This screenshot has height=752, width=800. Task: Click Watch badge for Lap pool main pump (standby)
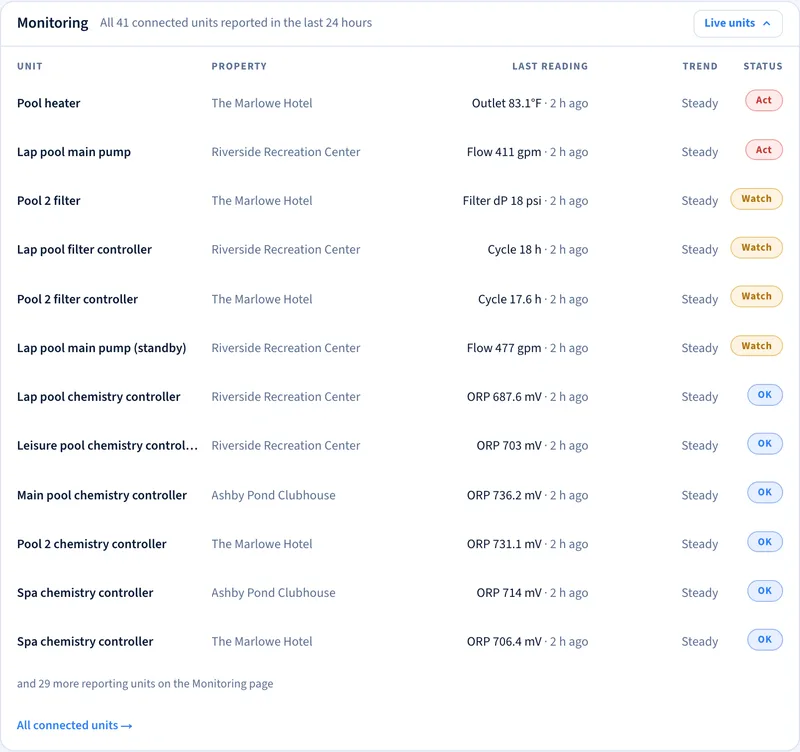(756, 346)
